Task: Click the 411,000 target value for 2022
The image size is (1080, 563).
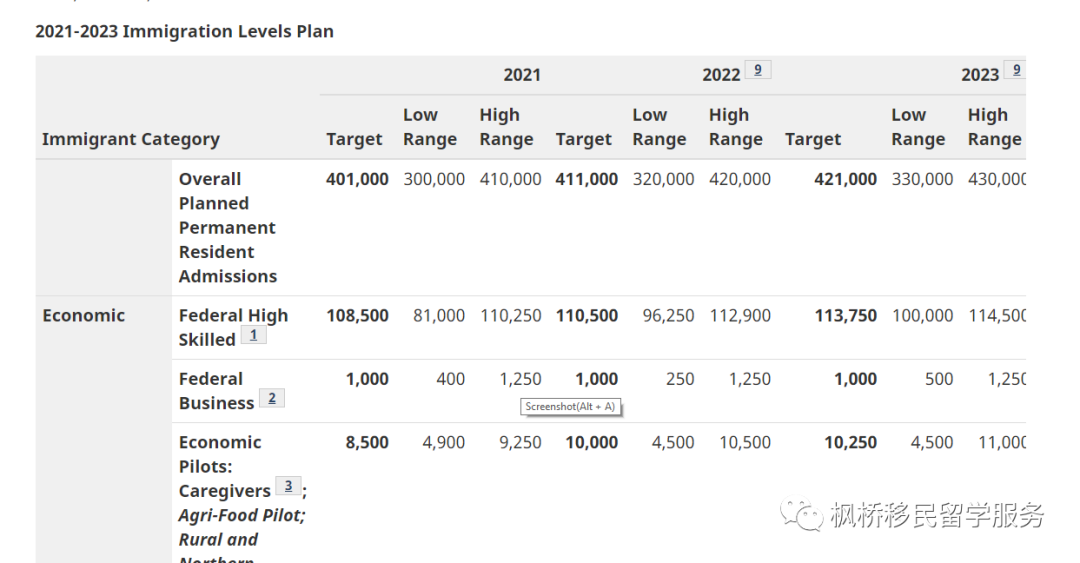Action: 586,179
